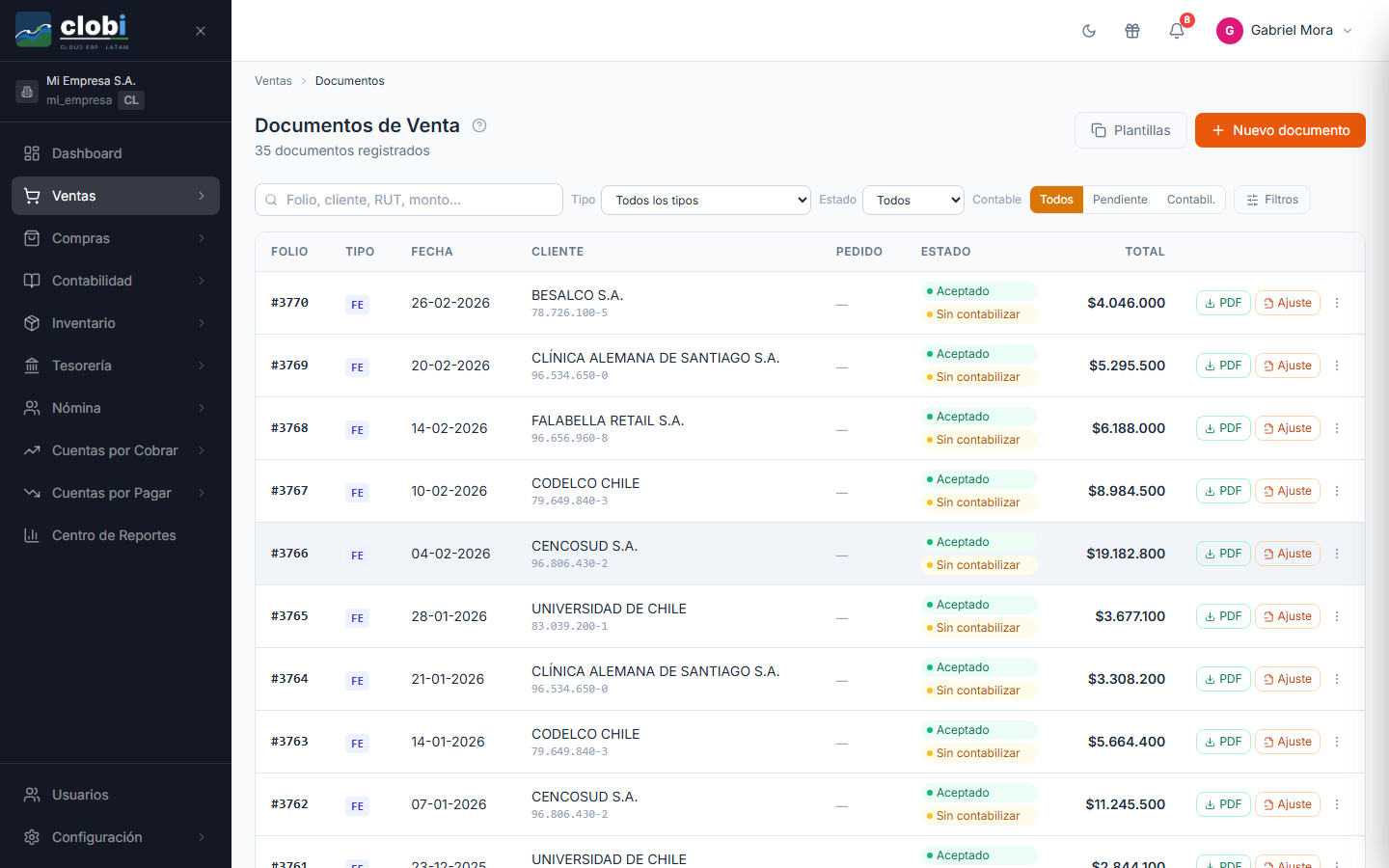Expand the Configuración submenu chevron

(202, 837)
